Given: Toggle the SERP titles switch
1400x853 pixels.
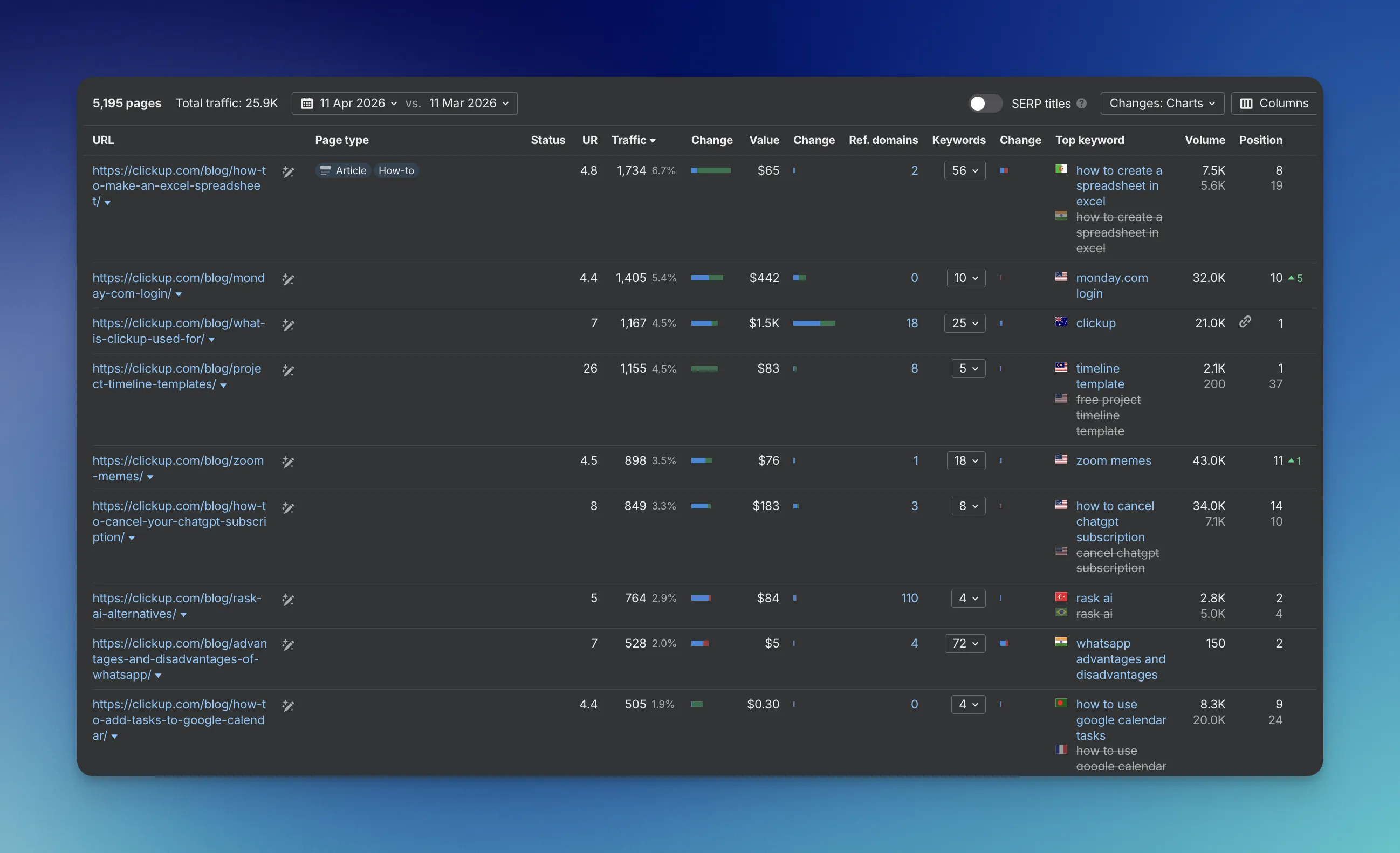Looking at the screenshot, I should point(985,104).
